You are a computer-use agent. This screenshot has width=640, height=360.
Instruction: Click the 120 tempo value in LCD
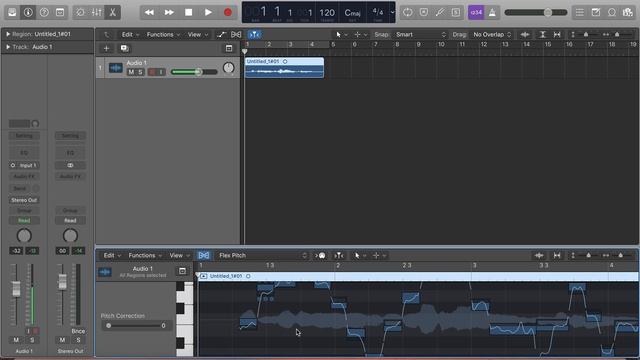click(327, 13)
